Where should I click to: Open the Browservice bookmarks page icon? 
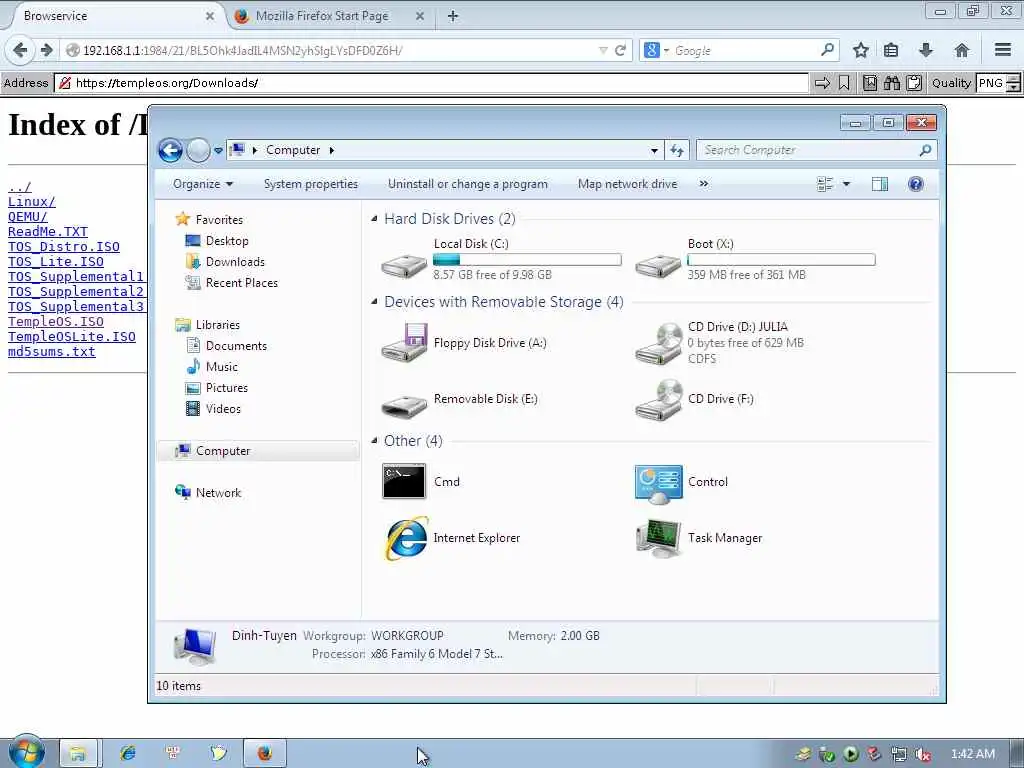(870, 83)
